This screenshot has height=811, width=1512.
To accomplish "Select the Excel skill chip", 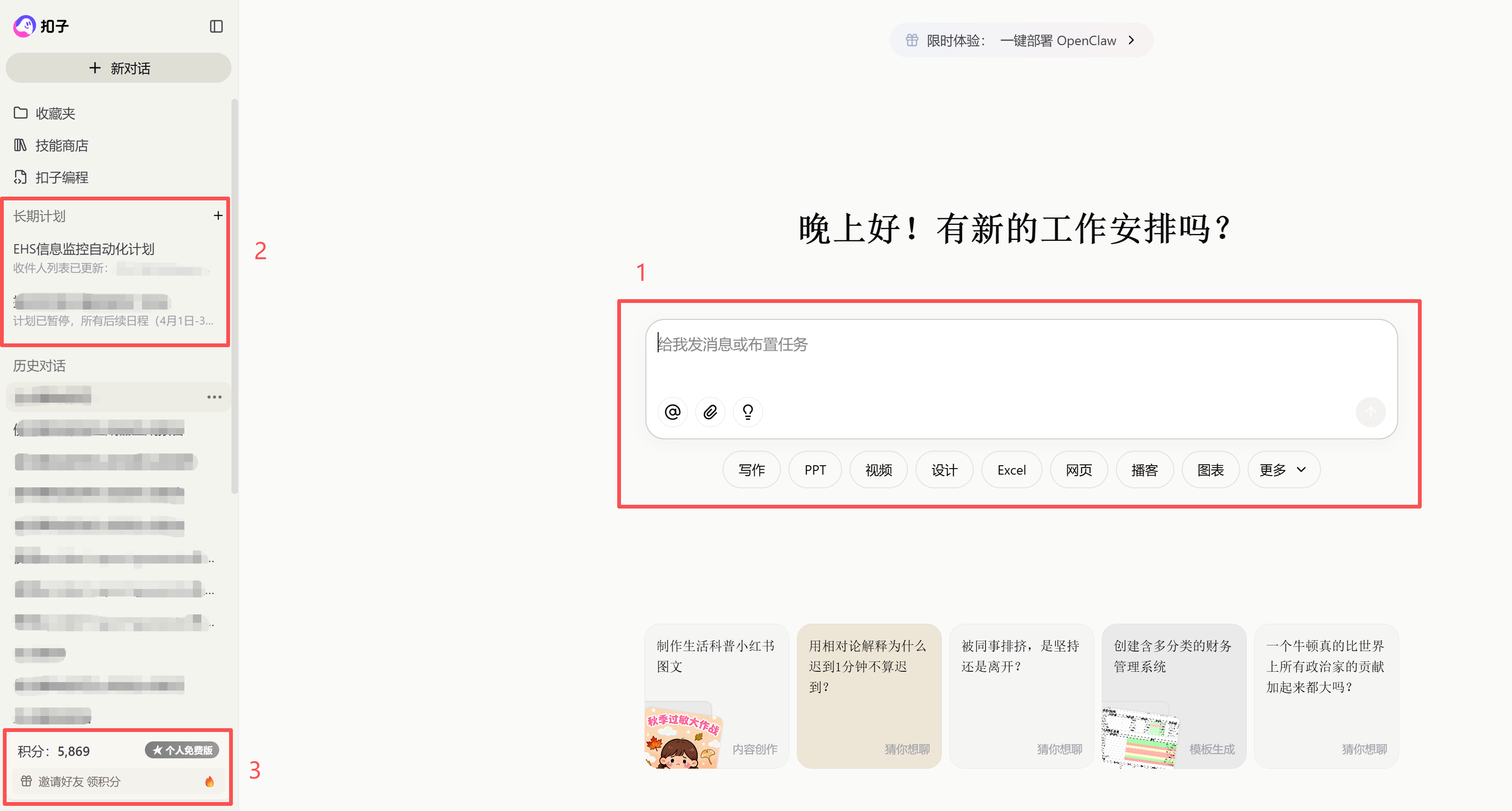I will coord(1011,470).
